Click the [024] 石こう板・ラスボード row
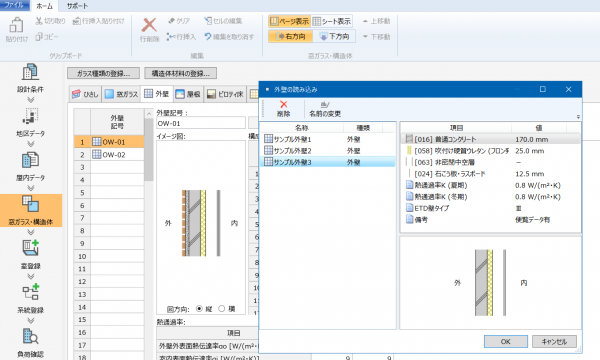Viewport: 600px width, 360px height. tap(490, 174)
